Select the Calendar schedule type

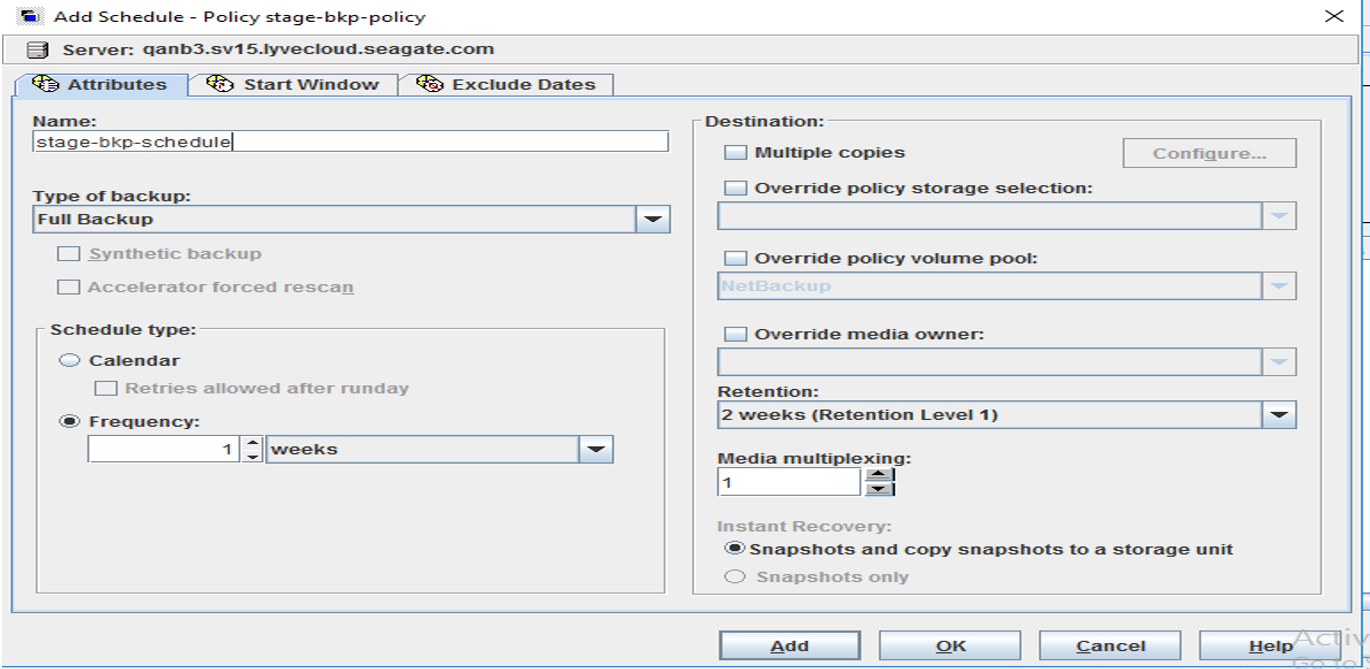coord(69,360)
